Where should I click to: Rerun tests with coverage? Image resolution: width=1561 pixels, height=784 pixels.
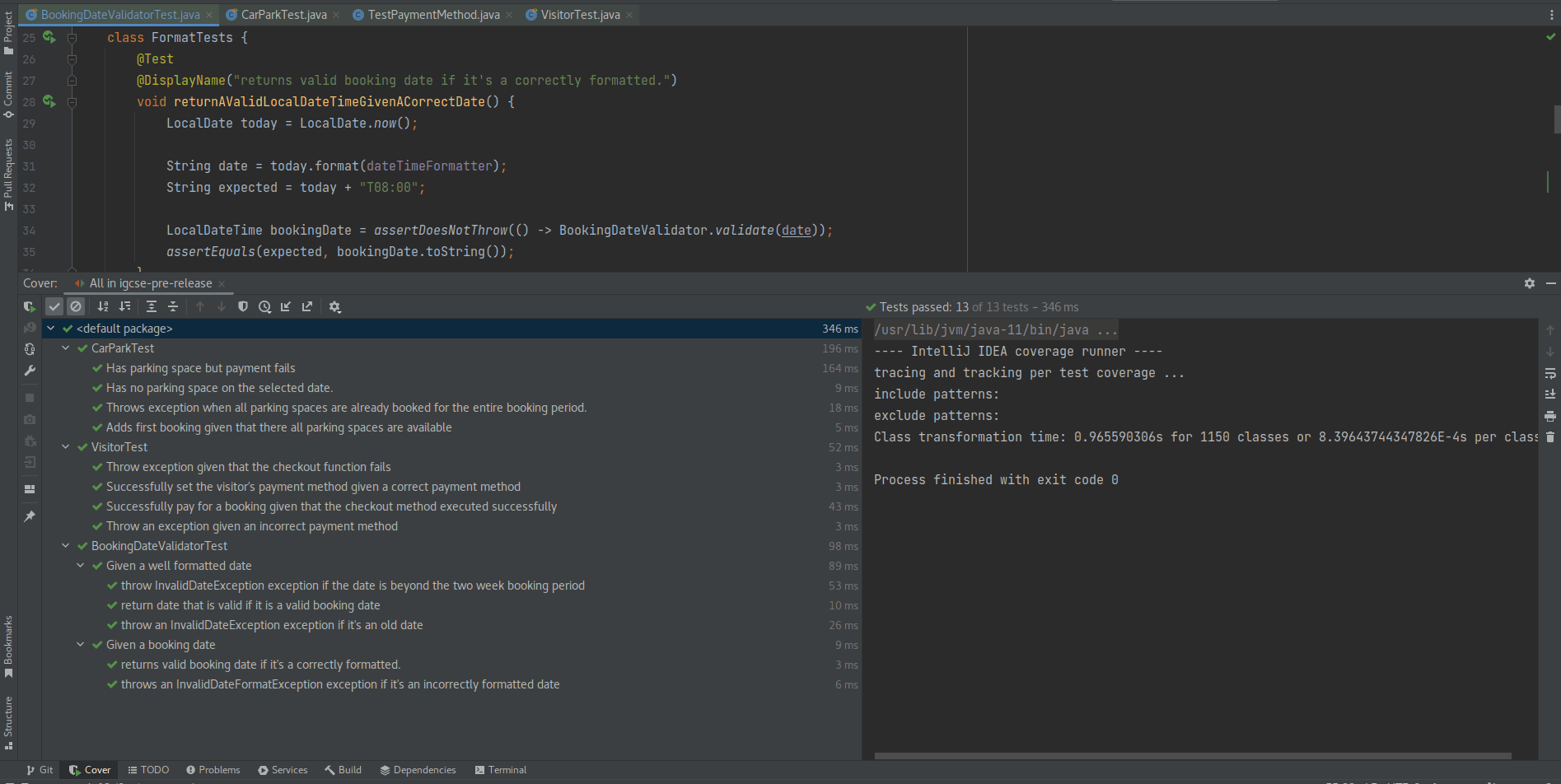click(x=30, y=306)
